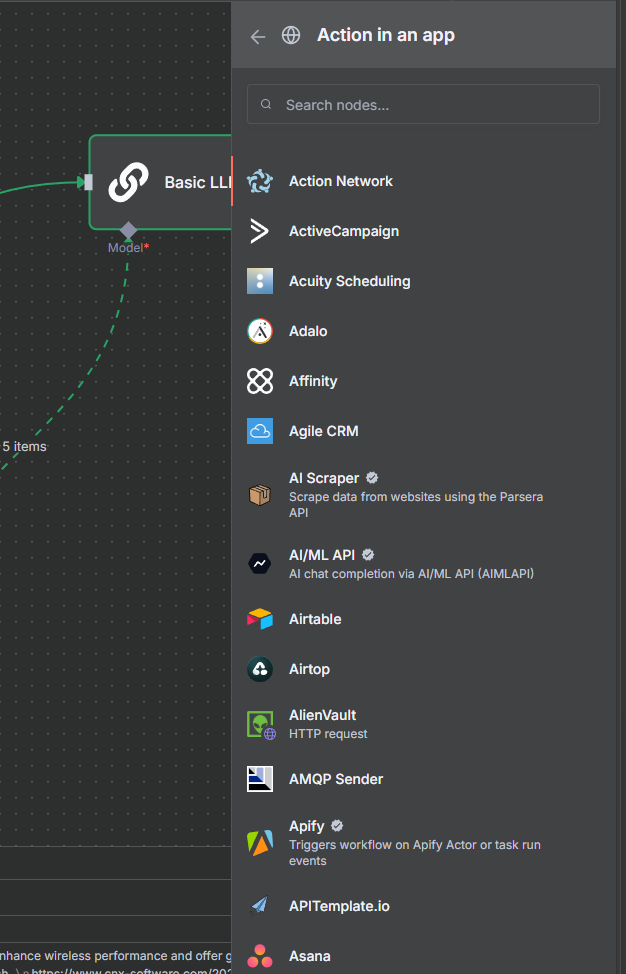Screen dimensions: 626x974
Task: Select the Affinity icon
Action: [260, 381]
